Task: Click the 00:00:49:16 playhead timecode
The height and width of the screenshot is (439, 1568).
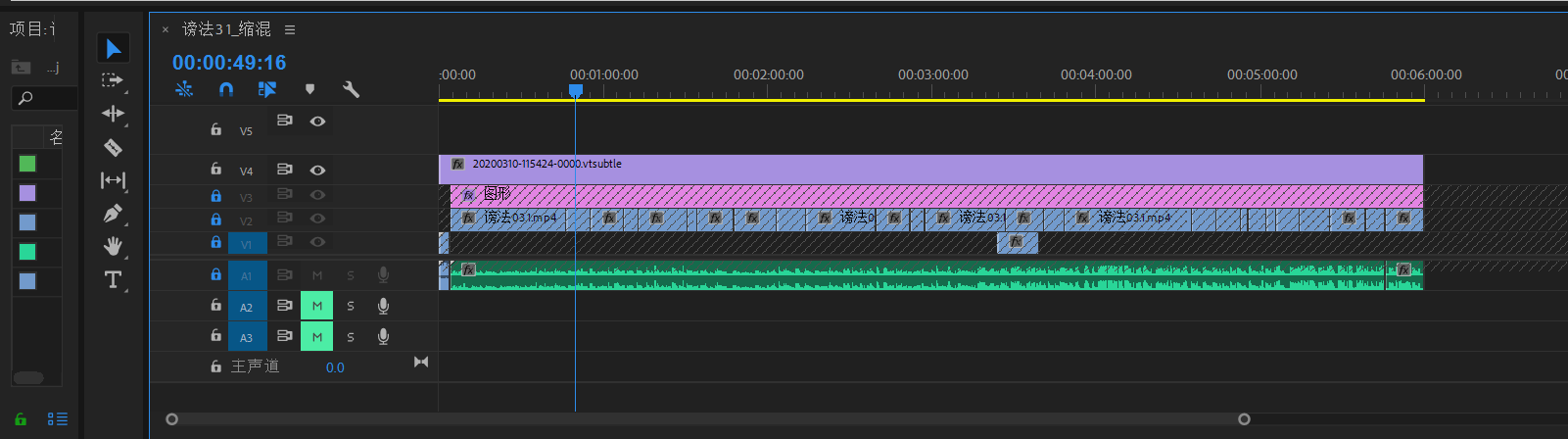Action: point(229,63)
